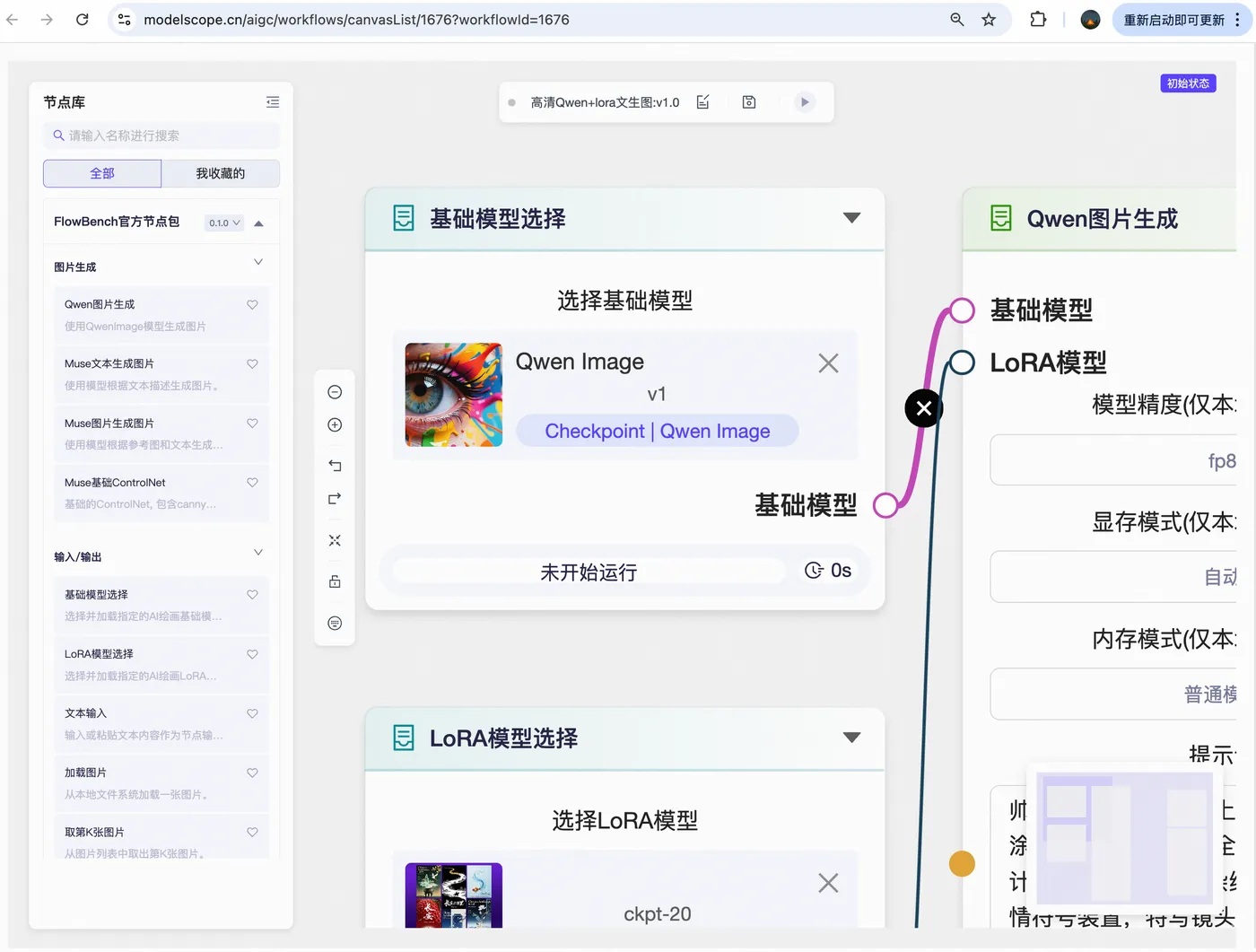Switch to the 我收藏的 tab

[x=221, y=173]
